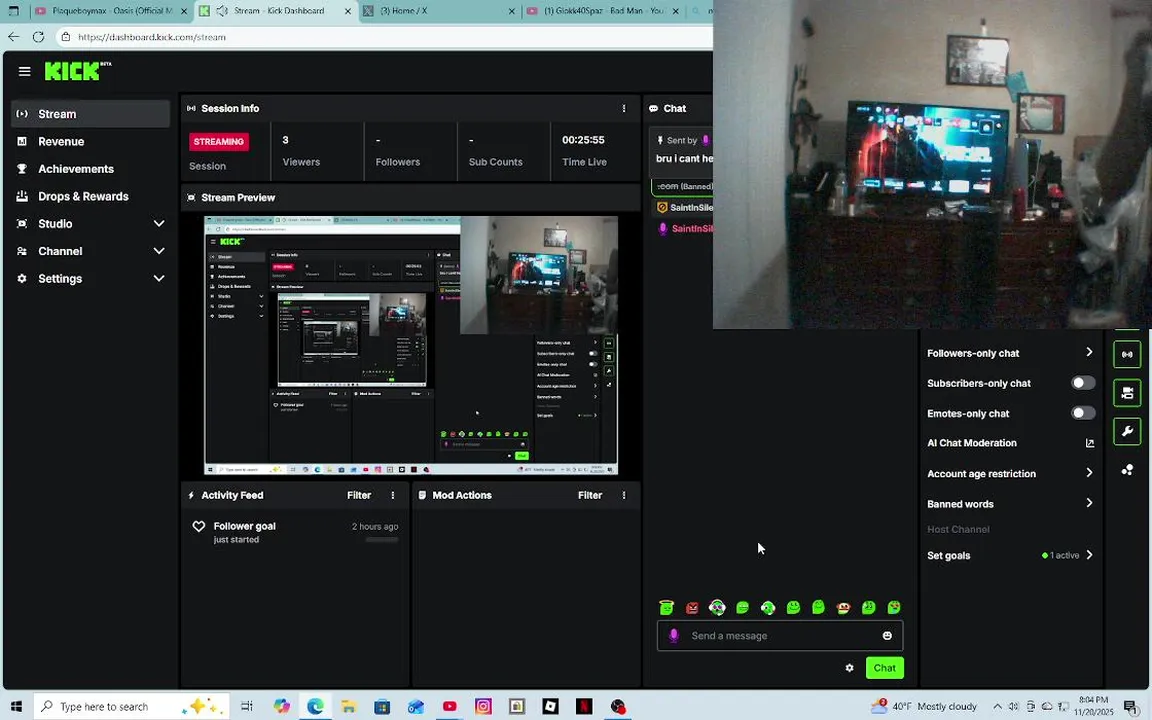Click the 00:25:55 Time Live value
Viewport: 1152px width, 720px height.
pos(583,140)
